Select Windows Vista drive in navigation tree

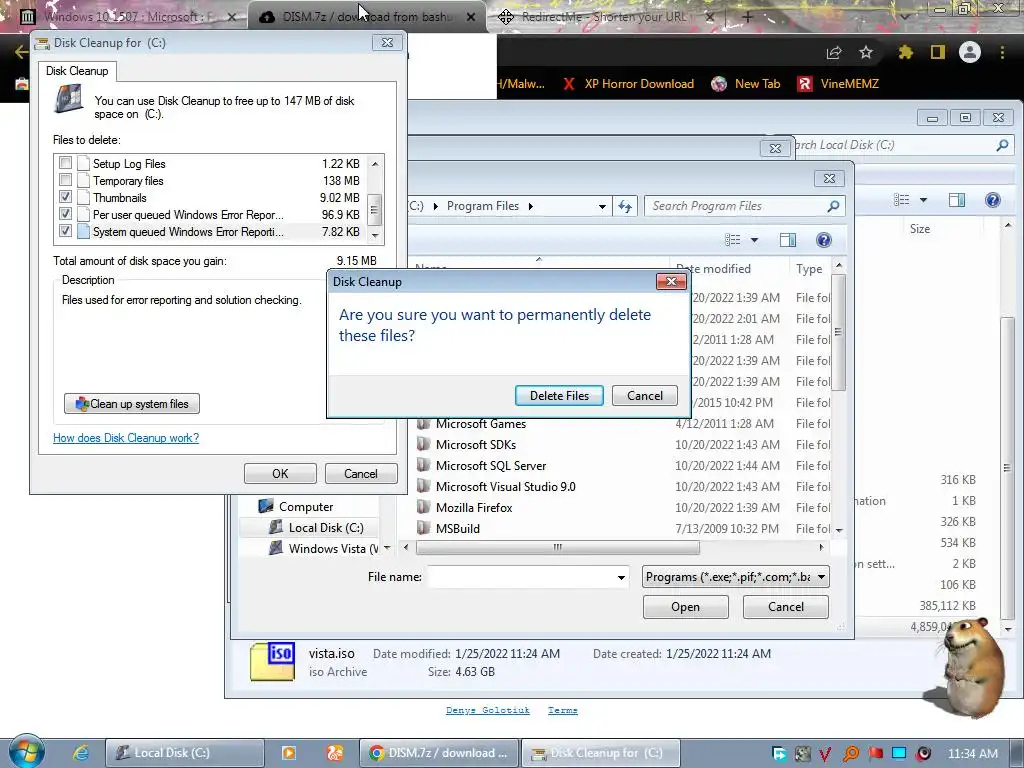333,549
